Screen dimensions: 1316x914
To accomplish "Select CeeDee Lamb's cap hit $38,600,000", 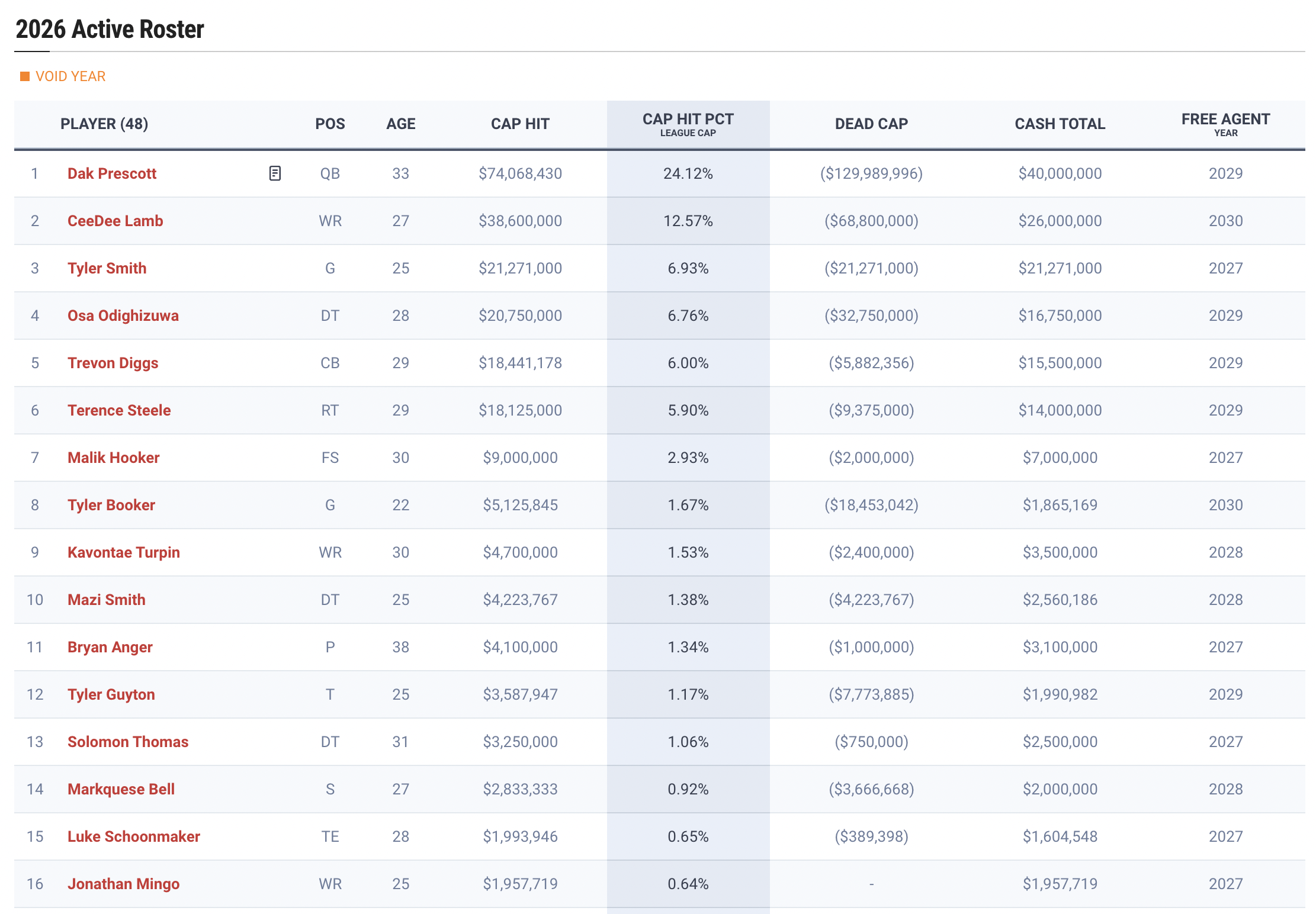I will tap(520, 221).
